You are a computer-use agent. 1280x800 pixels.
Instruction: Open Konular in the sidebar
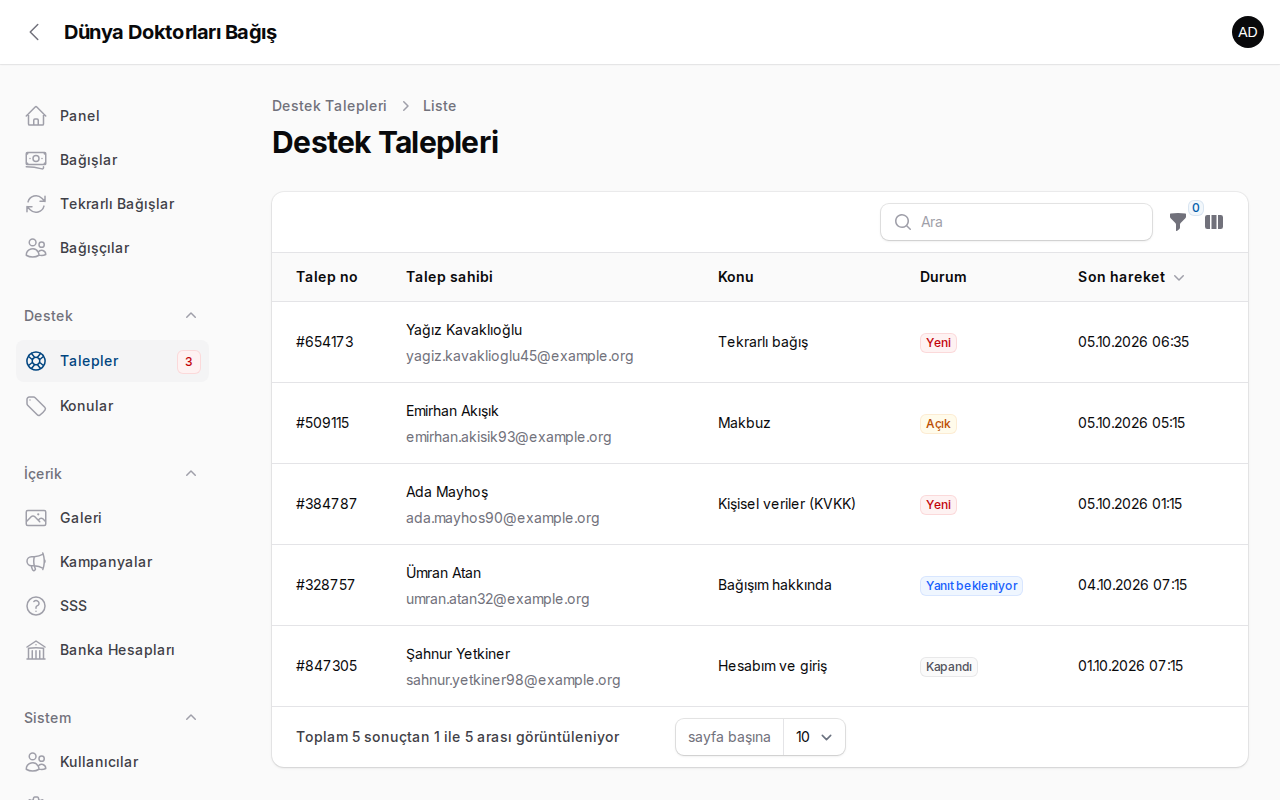[112, 406]
